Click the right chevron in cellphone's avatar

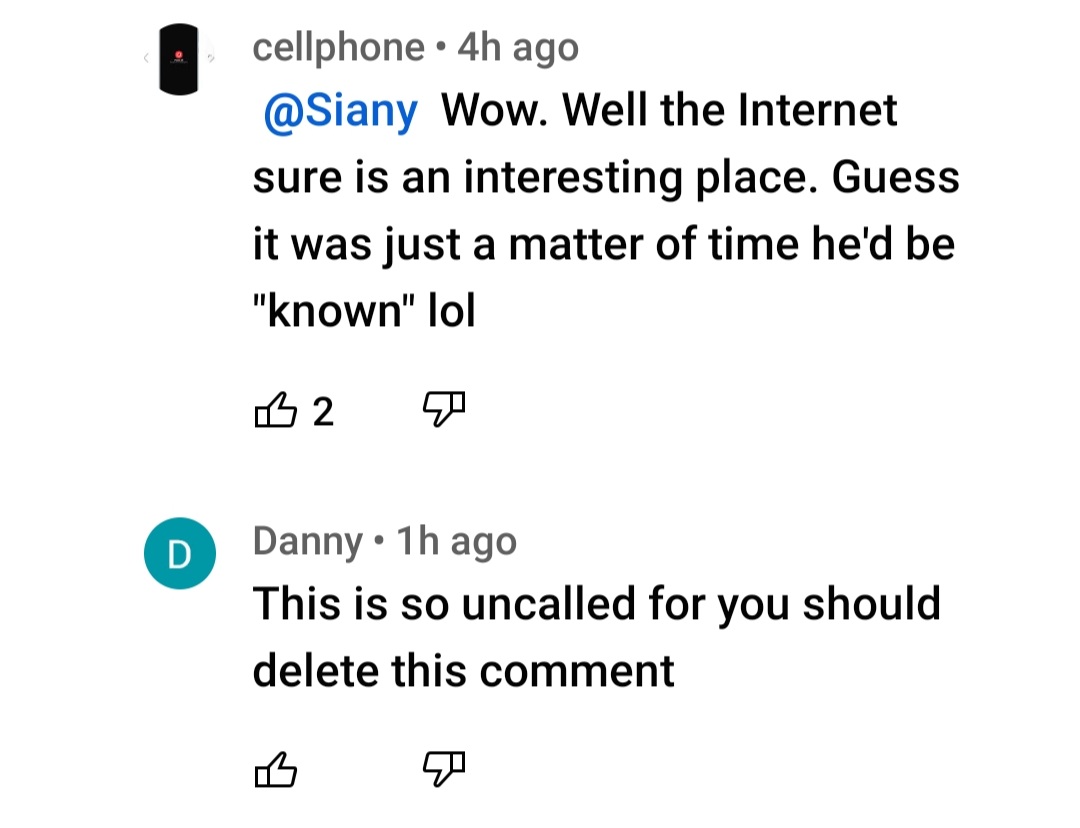[211, 59]
